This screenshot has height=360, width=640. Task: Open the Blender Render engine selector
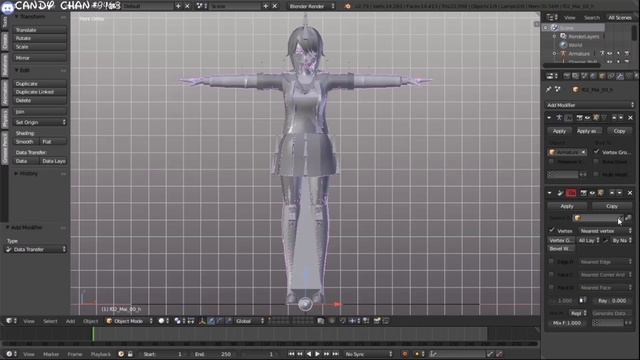tap(311, 6)
